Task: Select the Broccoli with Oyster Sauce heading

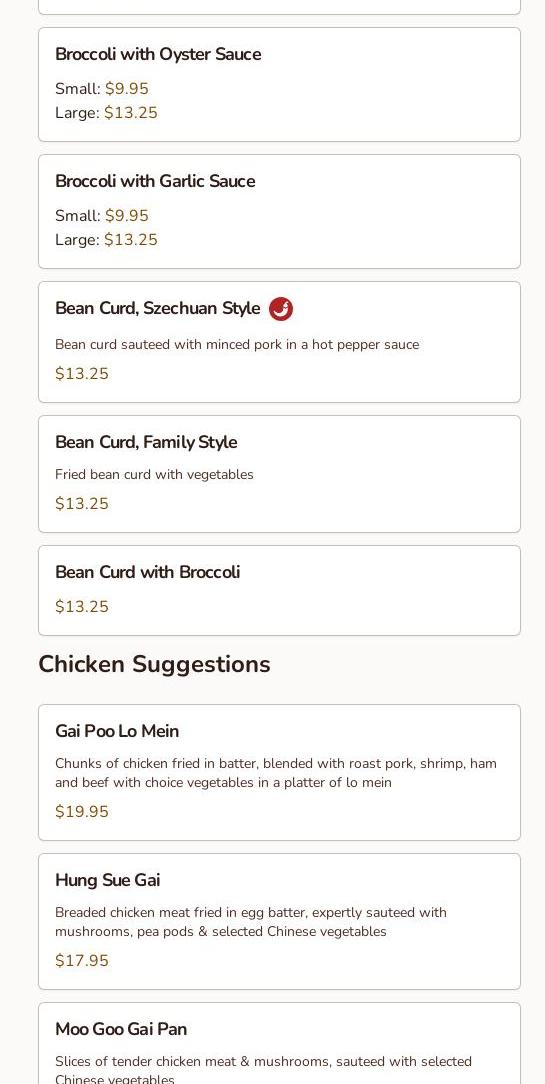Action: pyautogui.click(x=158, y=55)
